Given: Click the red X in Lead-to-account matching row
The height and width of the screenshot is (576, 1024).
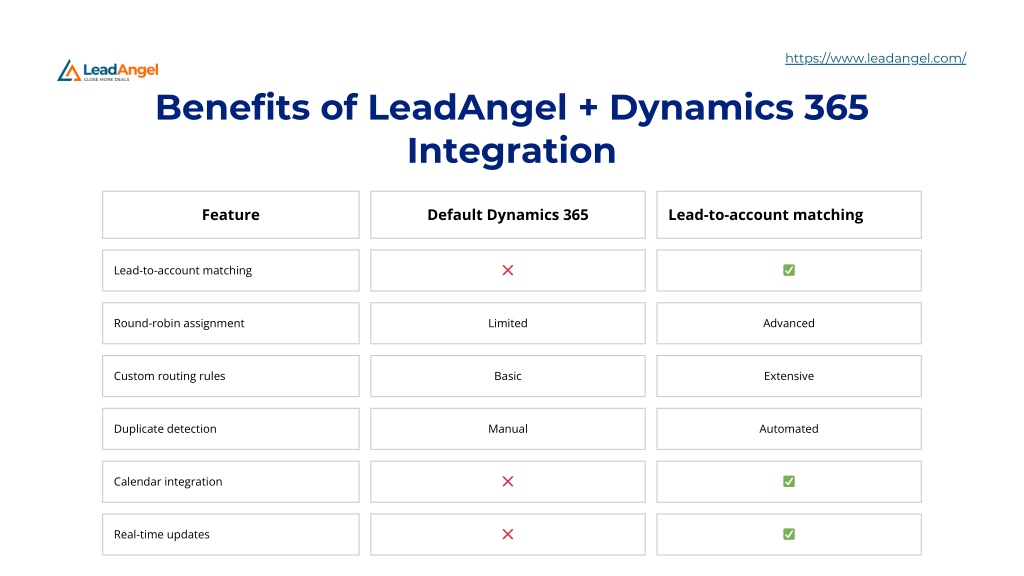Looking at the screenshot, I should pyautogui.click(x=507, y=270).
